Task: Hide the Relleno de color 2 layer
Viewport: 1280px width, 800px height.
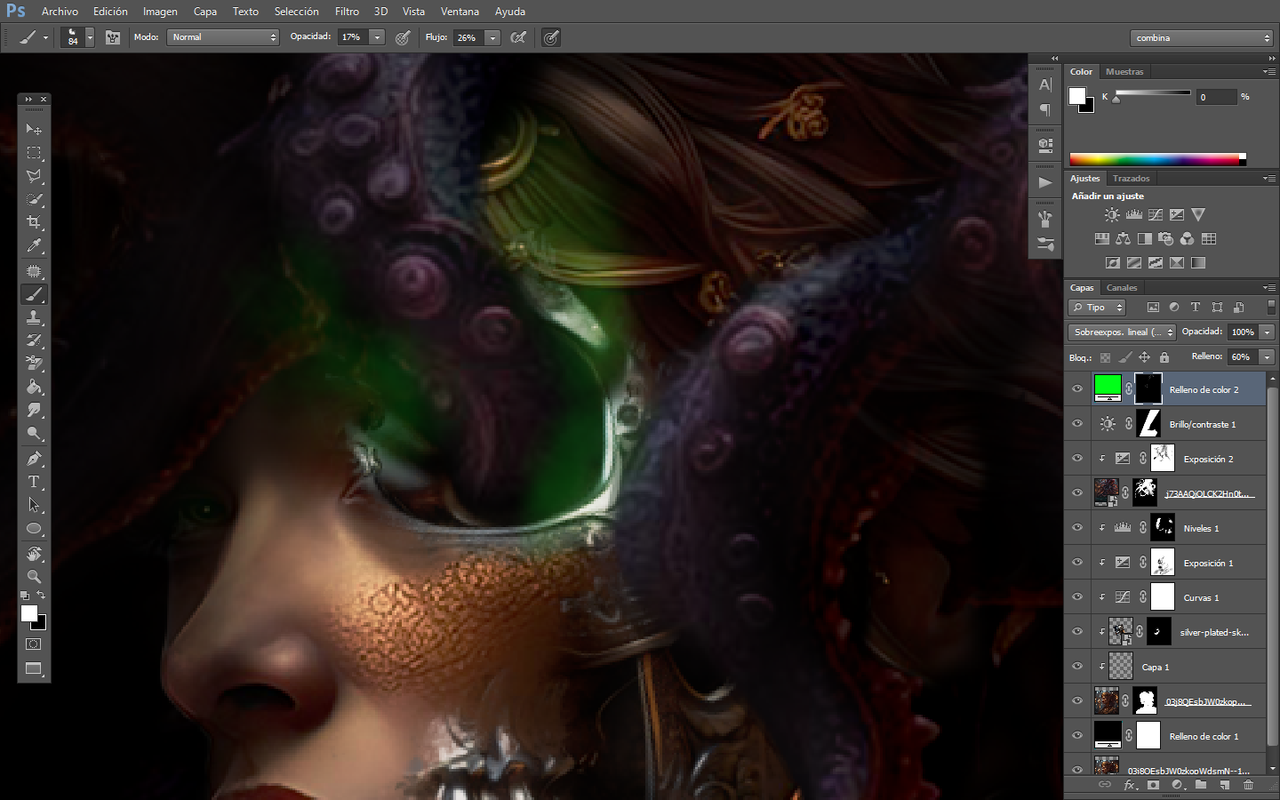Action: tap(1077, 390)
